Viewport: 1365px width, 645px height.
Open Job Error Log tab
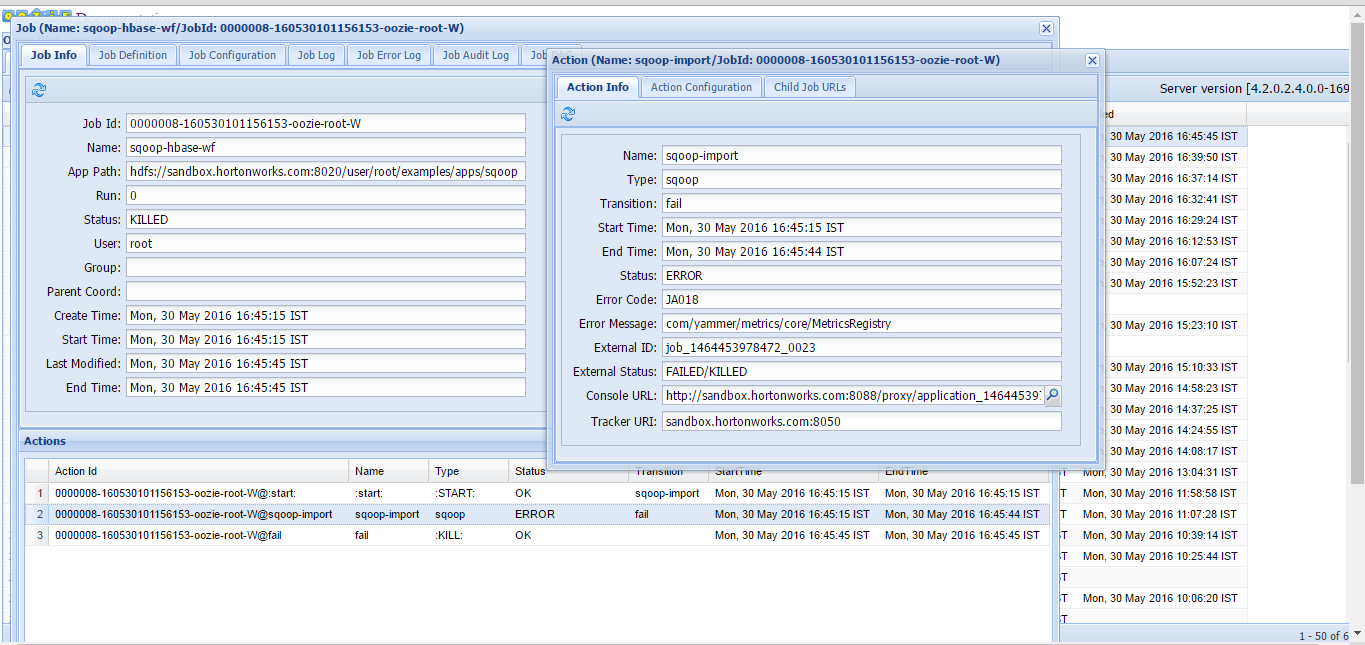click(388, 56)
